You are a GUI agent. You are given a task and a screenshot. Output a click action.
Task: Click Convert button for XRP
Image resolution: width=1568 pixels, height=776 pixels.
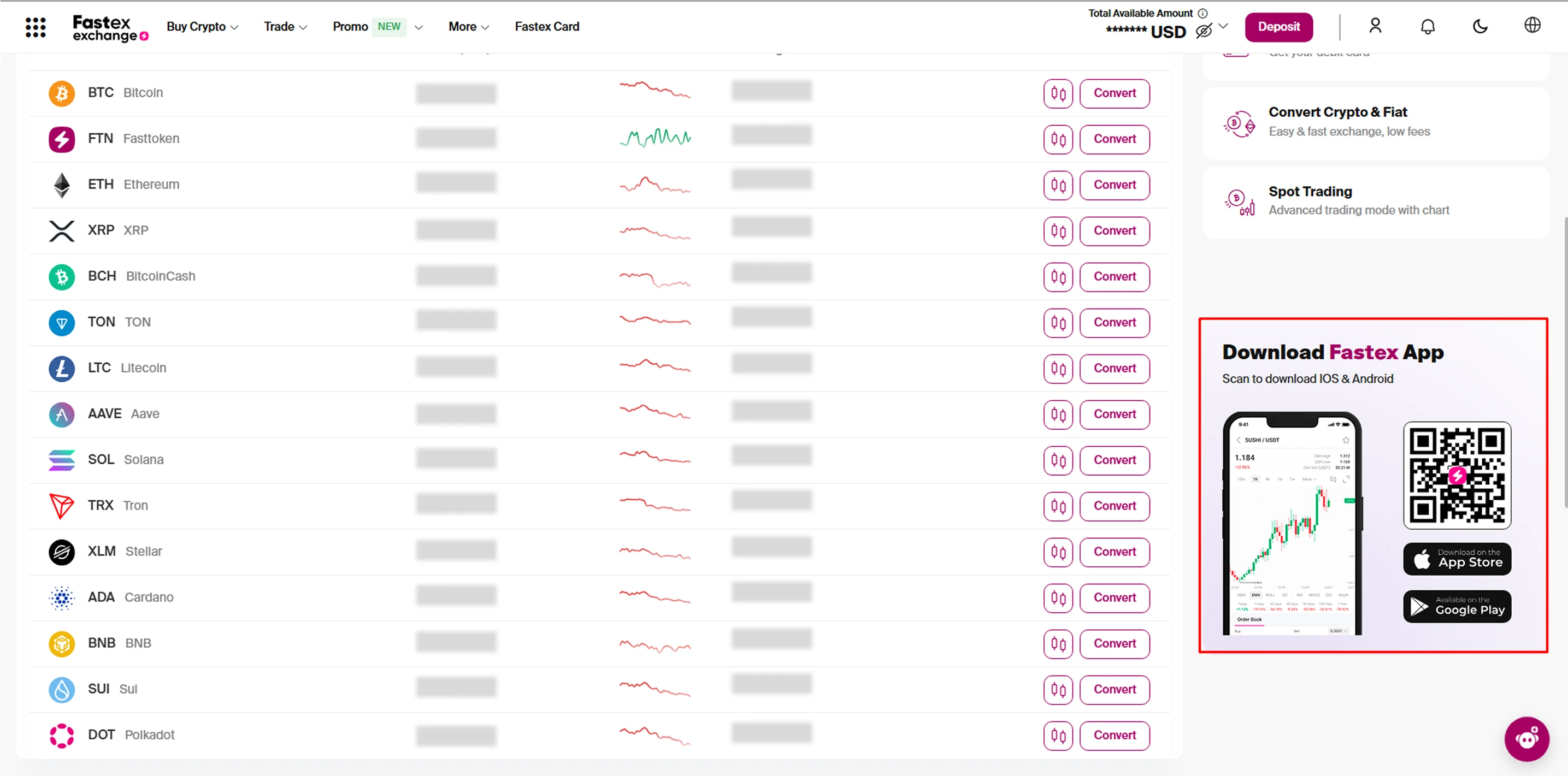(1114, 232)
